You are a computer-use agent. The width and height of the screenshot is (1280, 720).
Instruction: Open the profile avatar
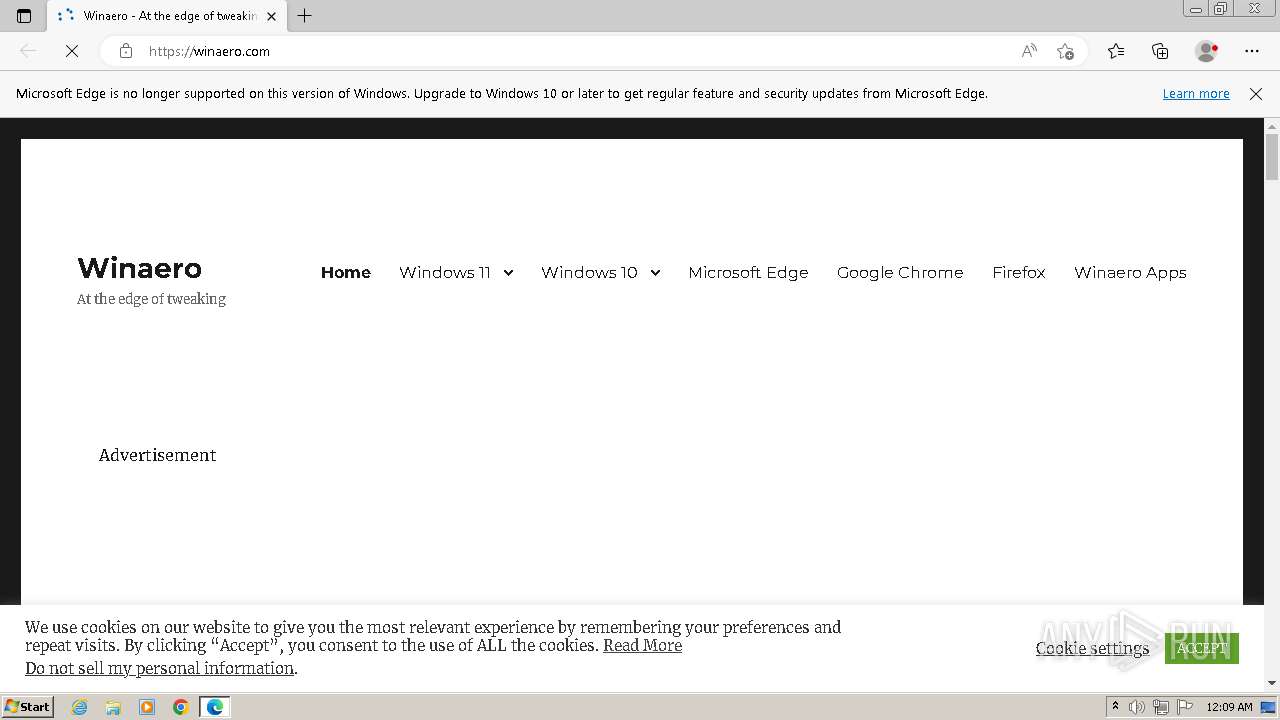tap(1207, 51)
